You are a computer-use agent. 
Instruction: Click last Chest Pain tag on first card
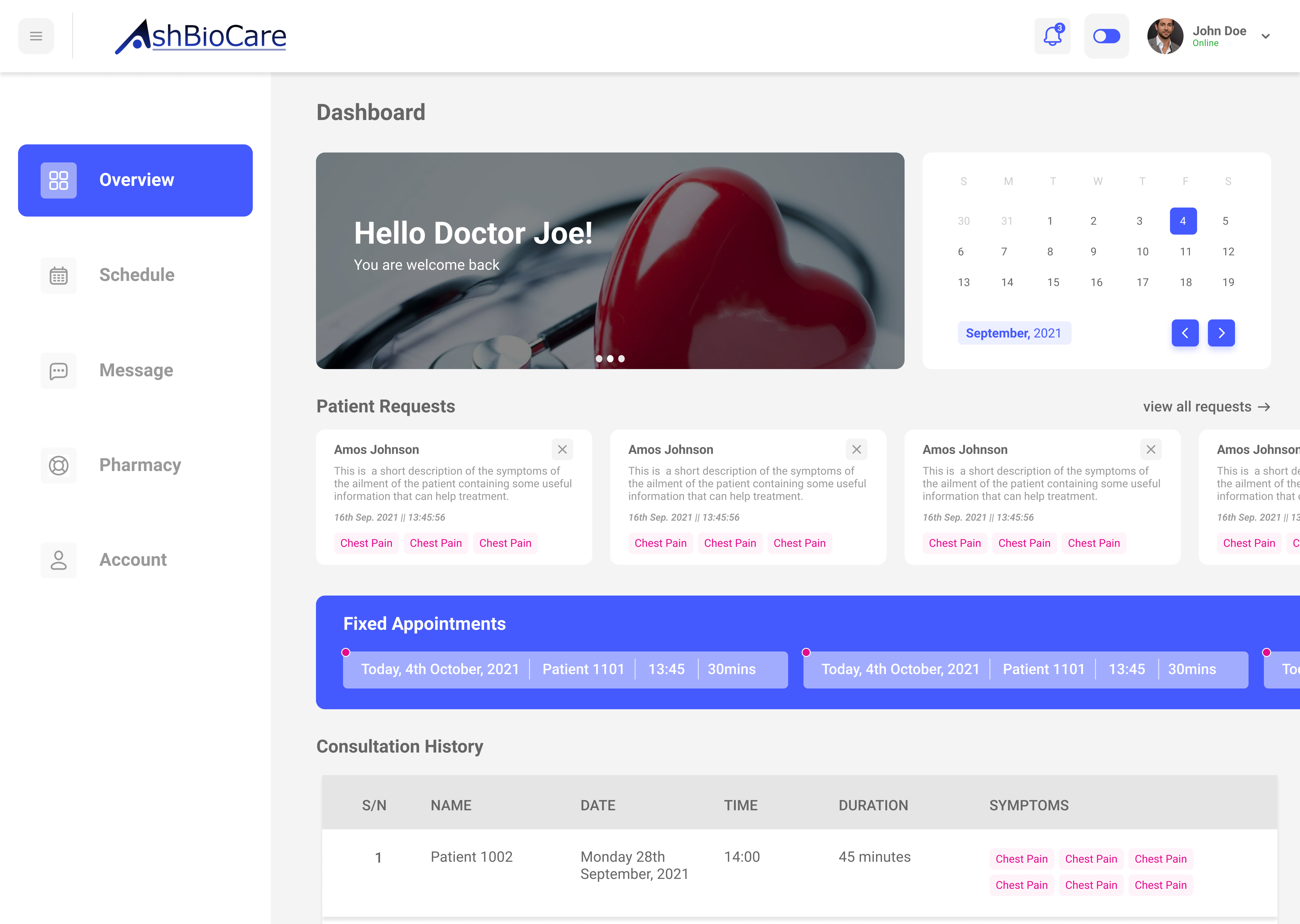(x=506, y=544)
